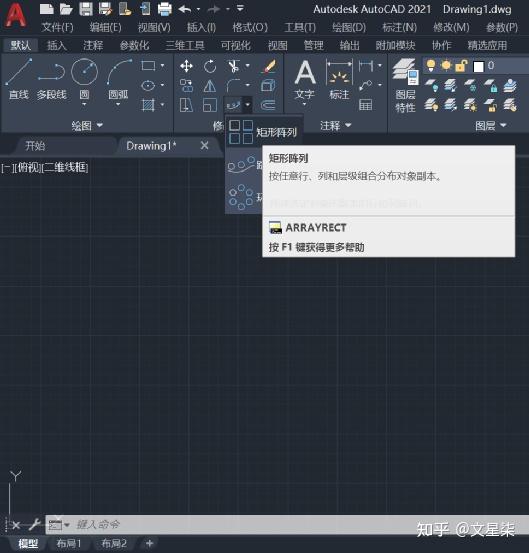529x553 pixels.
Task: Click the Undo arrow icon
Action: pyautogui.click(x=185, y=9)
